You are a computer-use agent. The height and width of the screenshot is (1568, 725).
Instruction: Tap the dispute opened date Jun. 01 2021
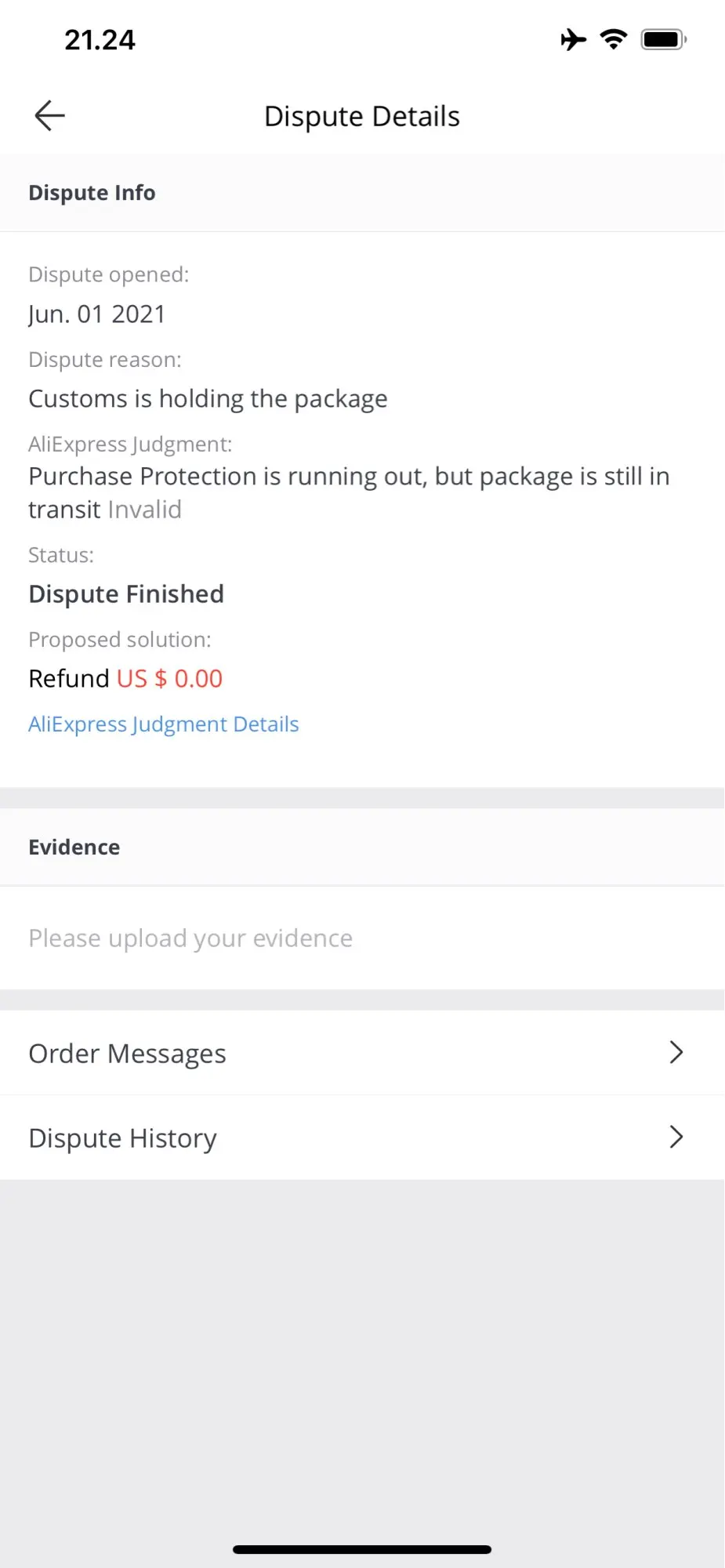point(97,314)
